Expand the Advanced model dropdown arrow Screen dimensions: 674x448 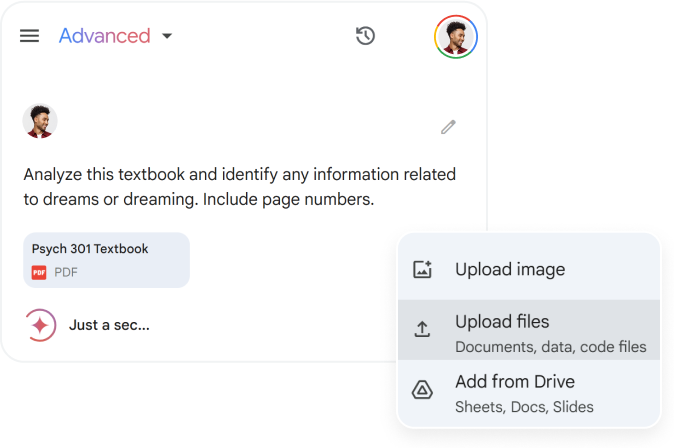[x=167, y=36]
